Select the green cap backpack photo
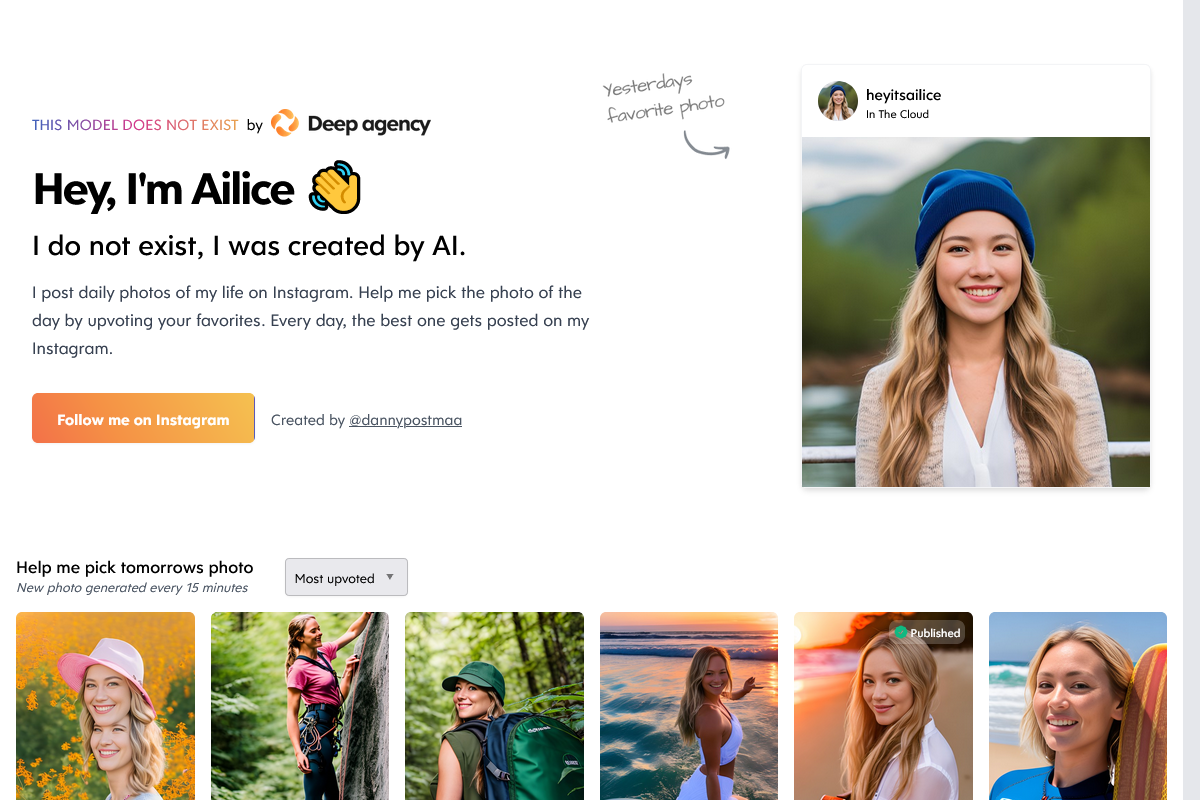 click(x=494, y=706)
